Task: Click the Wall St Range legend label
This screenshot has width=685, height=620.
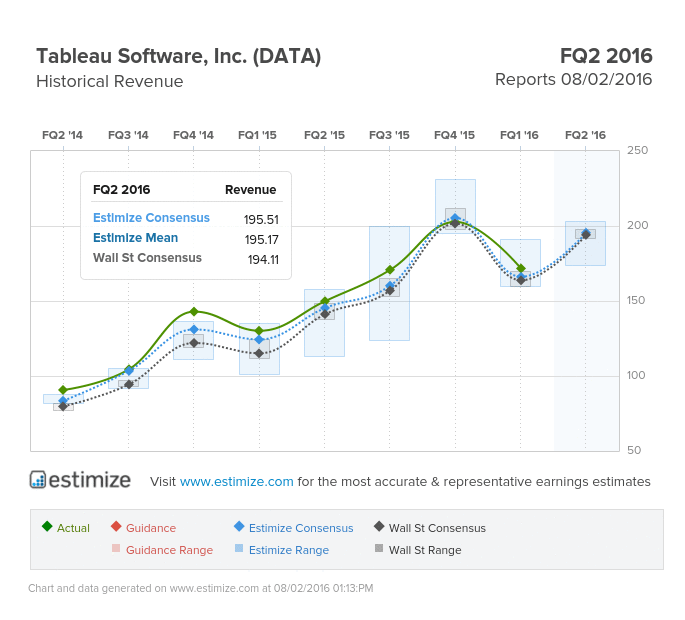Action: pos(425,550)
